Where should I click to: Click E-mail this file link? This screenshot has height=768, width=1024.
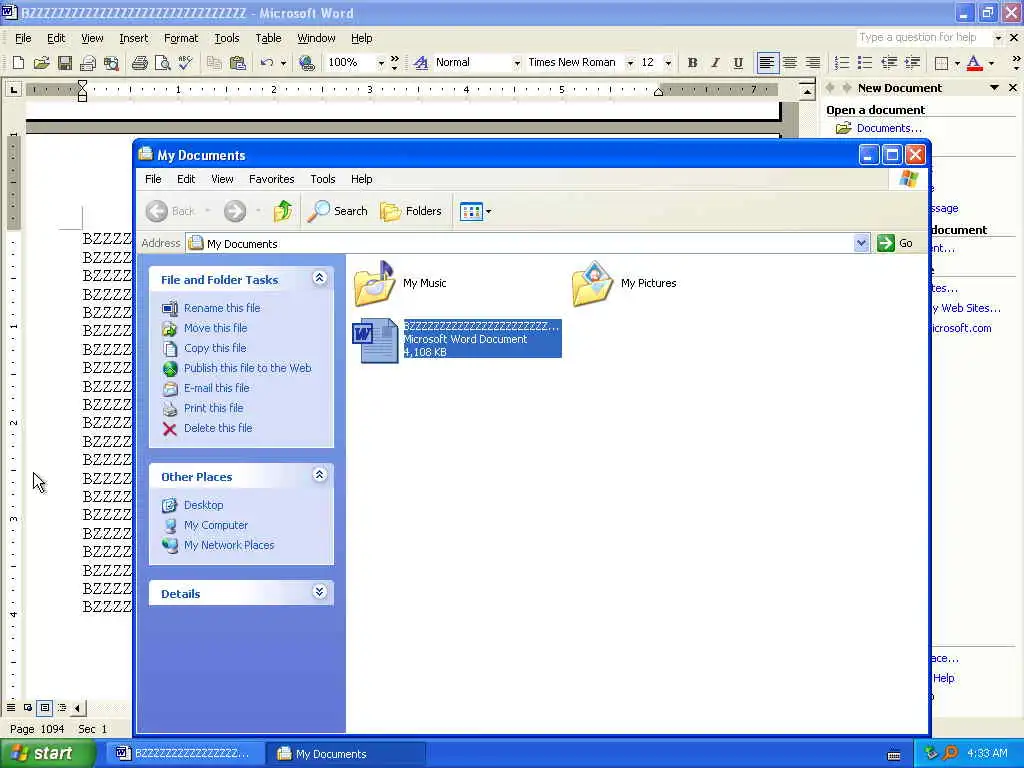pos(217,388)
